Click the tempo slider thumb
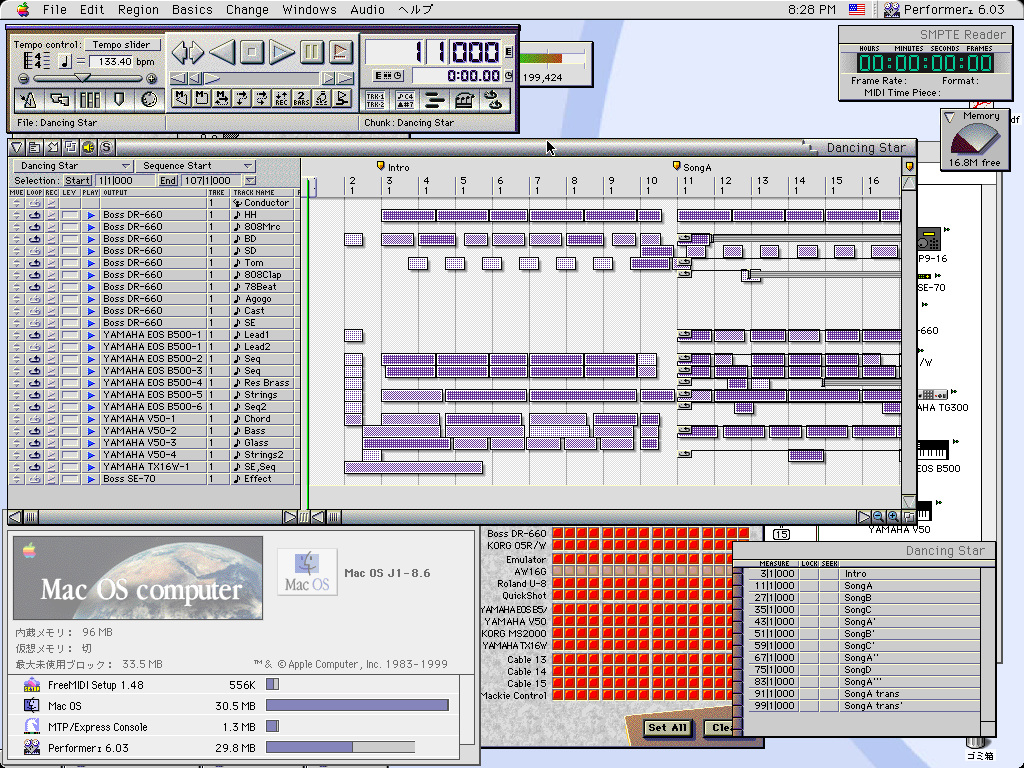Image resolution: width=1024 pixels, height=768 pixels. 82,78
